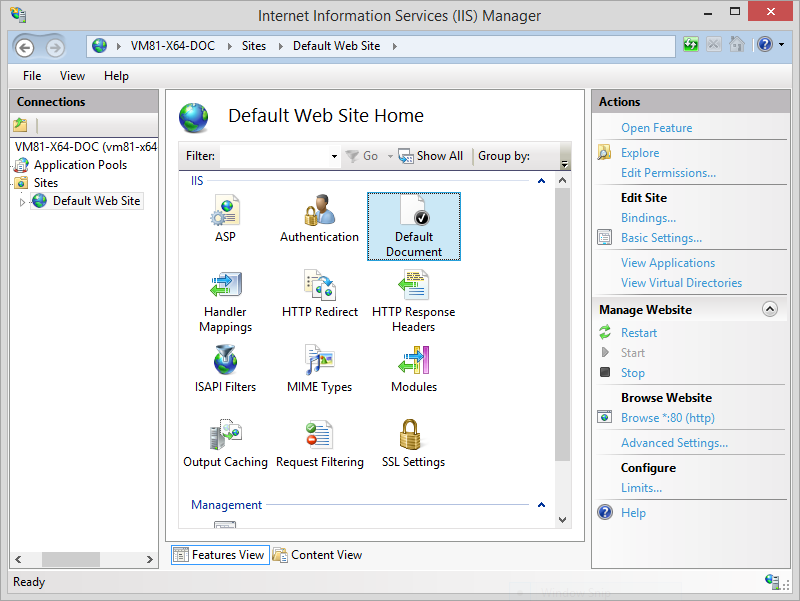Click the Bindings... link
This screenshot has width=800, height=601.
[648, 218]
